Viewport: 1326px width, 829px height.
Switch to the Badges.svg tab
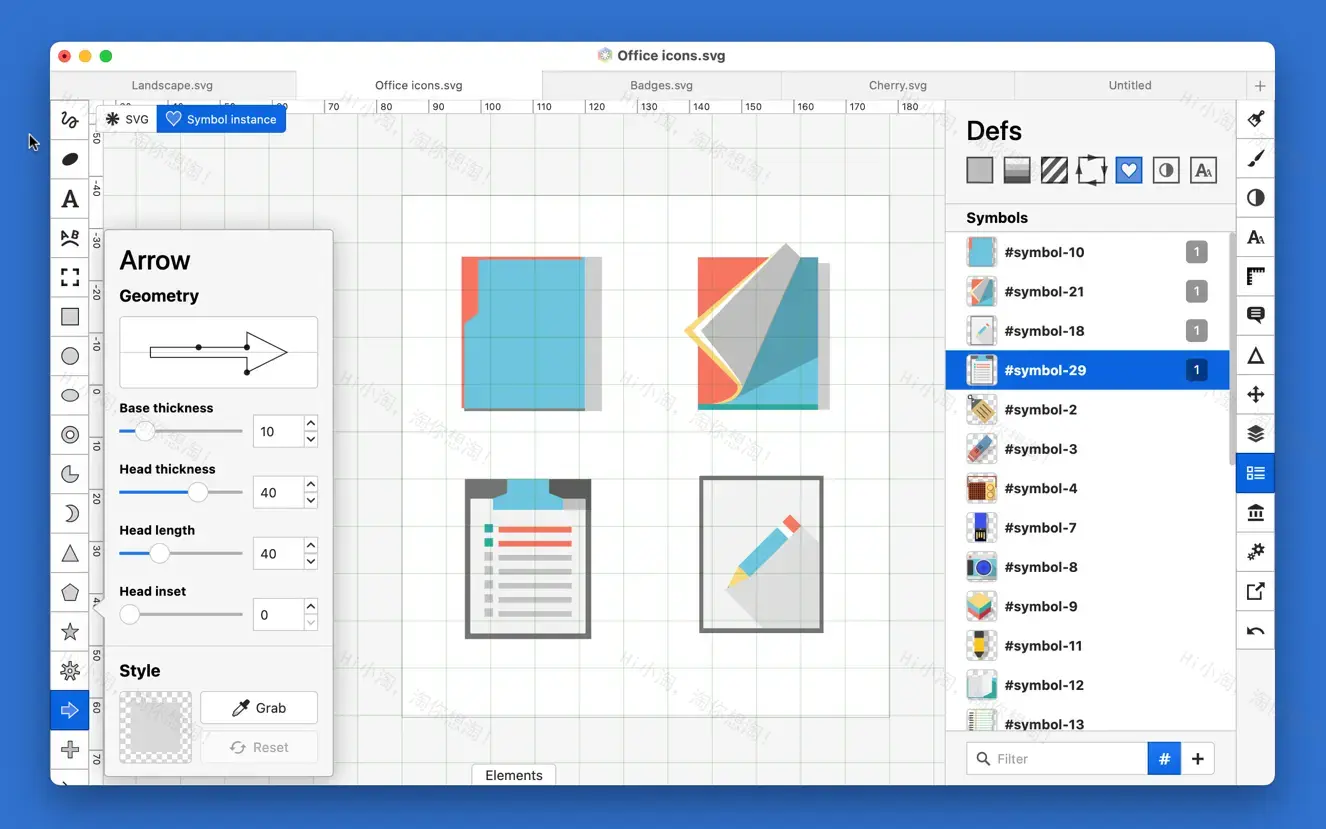[x=661, y=85]
